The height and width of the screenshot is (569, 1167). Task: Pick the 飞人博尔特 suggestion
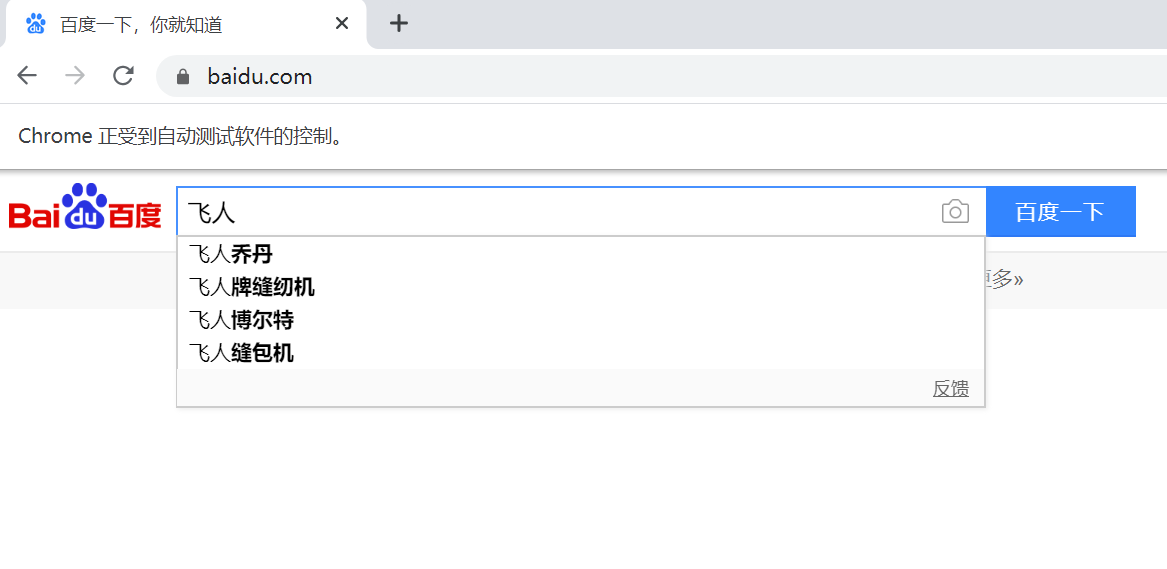point(241,320)
